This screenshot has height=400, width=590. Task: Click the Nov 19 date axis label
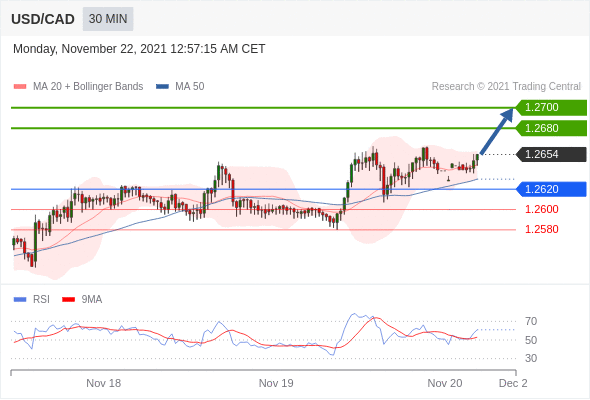[x=276, y=383]
